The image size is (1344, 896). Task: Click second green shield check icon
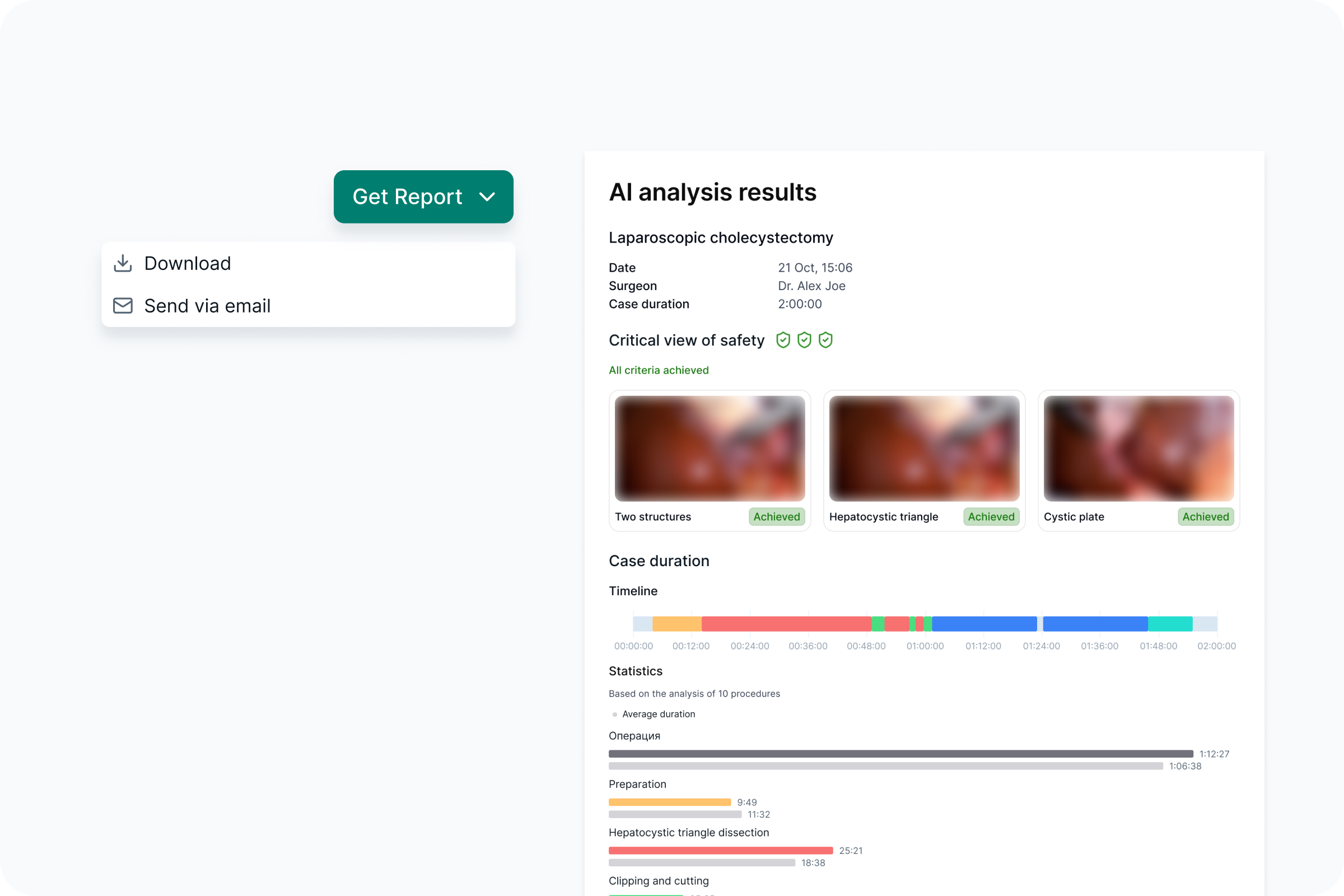tap(804, 340)
